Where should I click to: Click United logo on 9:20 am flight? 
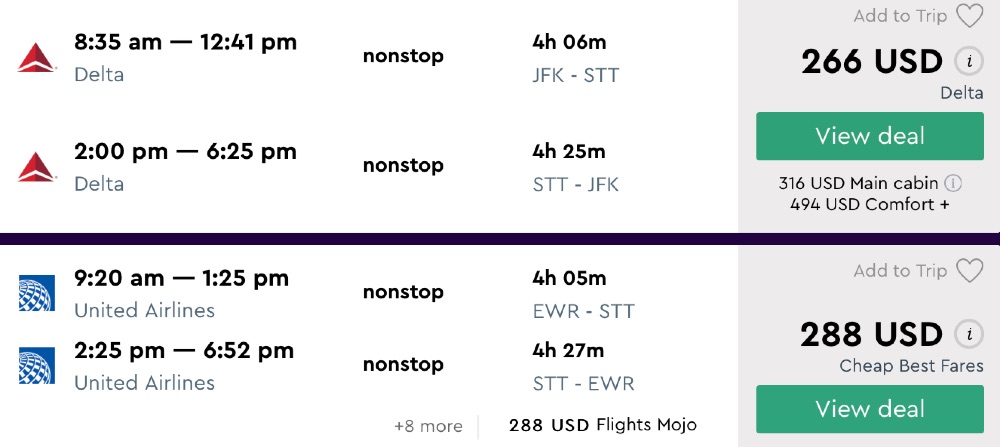[x=36, y=294]
